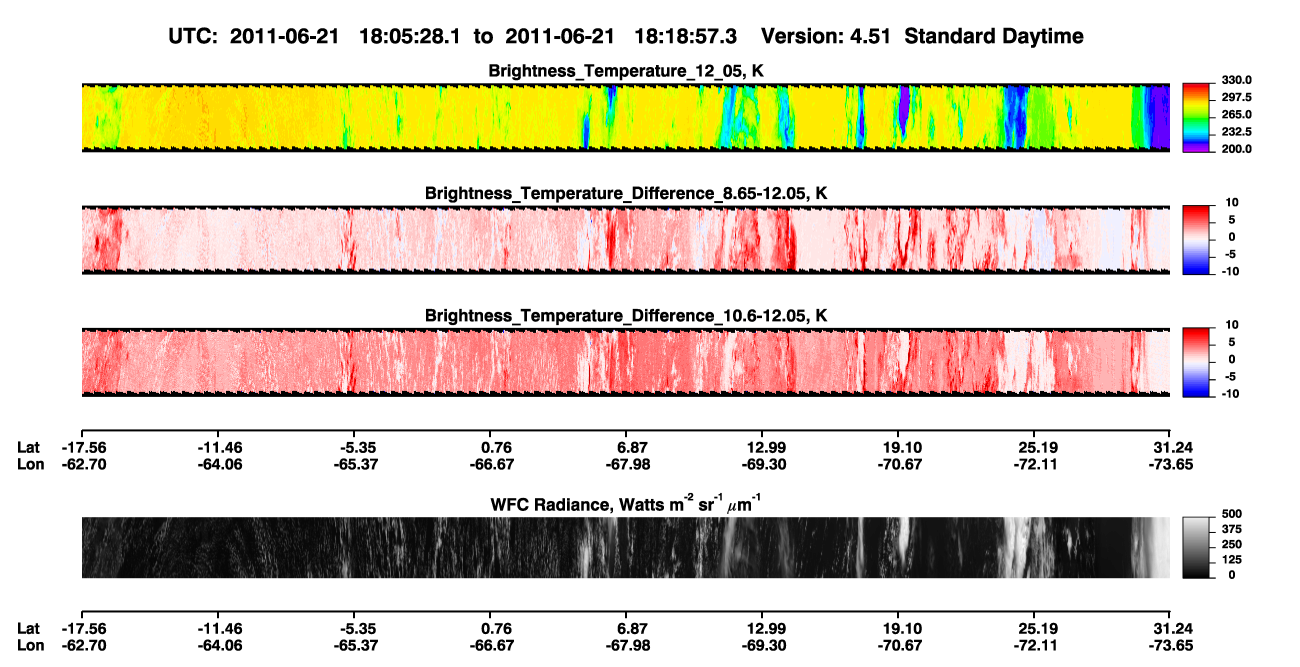Image resolution: width=1300 pixels, height=667 pixels.
Task: Click latitude -5.35 on the upper axis
Action: click(x=354, y=447)
